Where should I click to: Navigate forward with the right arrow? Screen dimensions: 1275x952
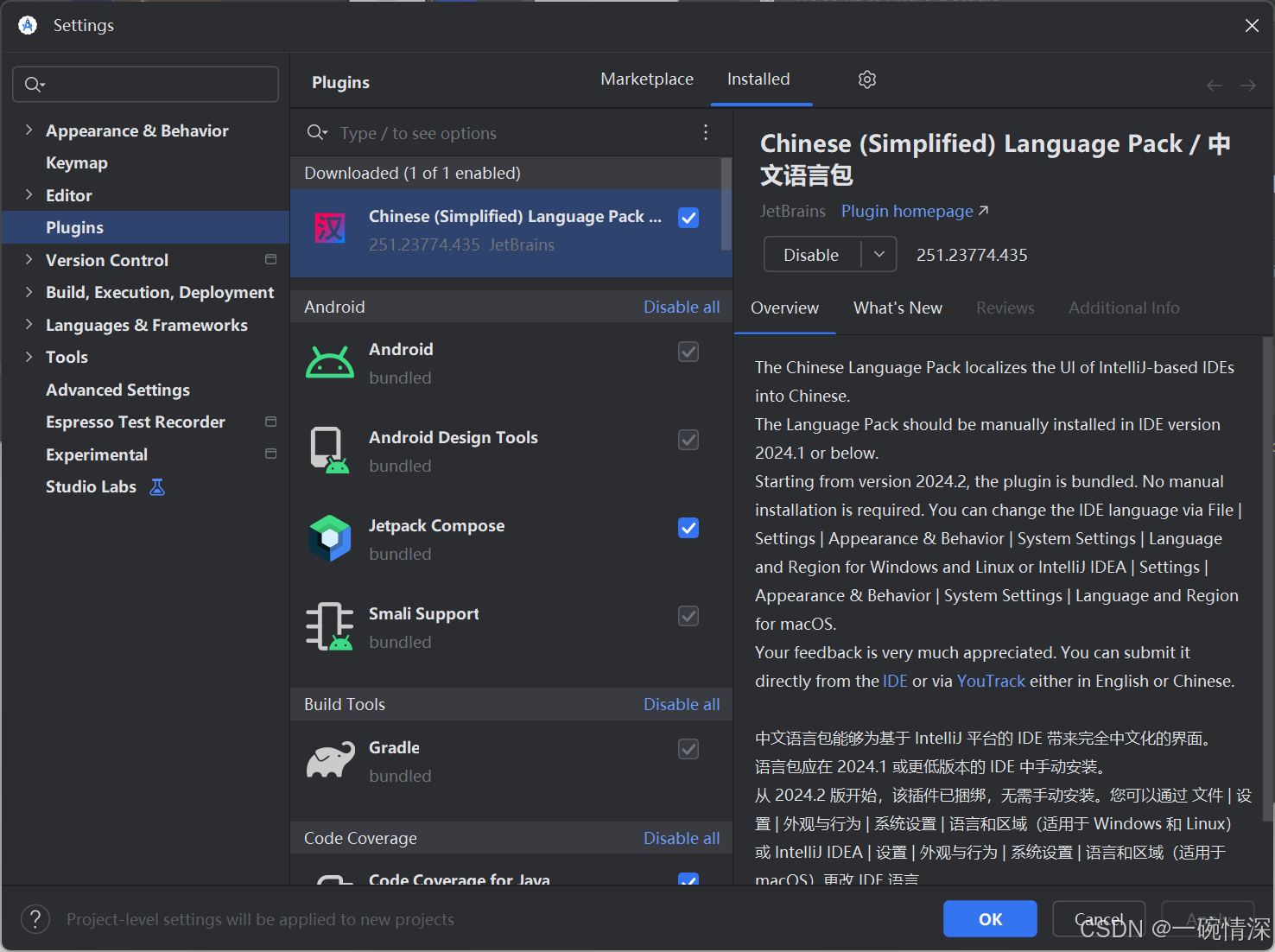click(x=1248, y=86)
